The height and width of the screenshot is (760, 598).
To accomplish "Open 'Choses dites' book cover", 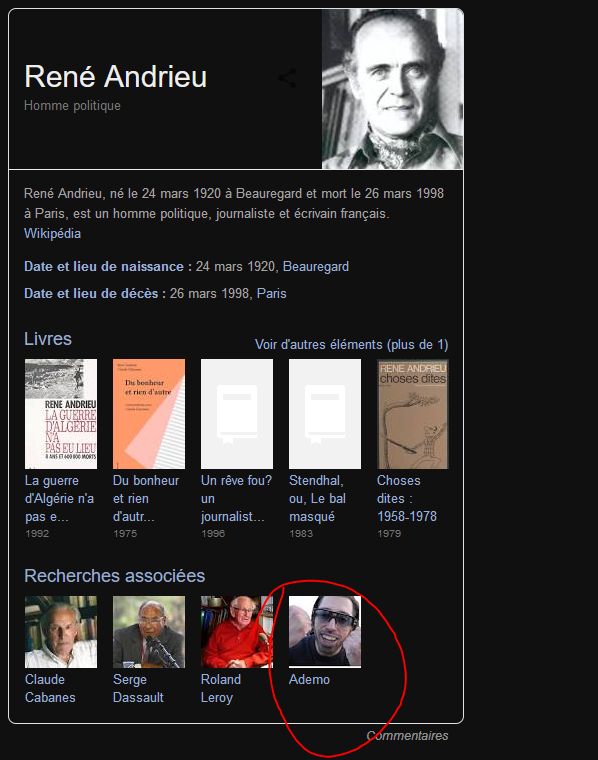I will pos(413,414).
